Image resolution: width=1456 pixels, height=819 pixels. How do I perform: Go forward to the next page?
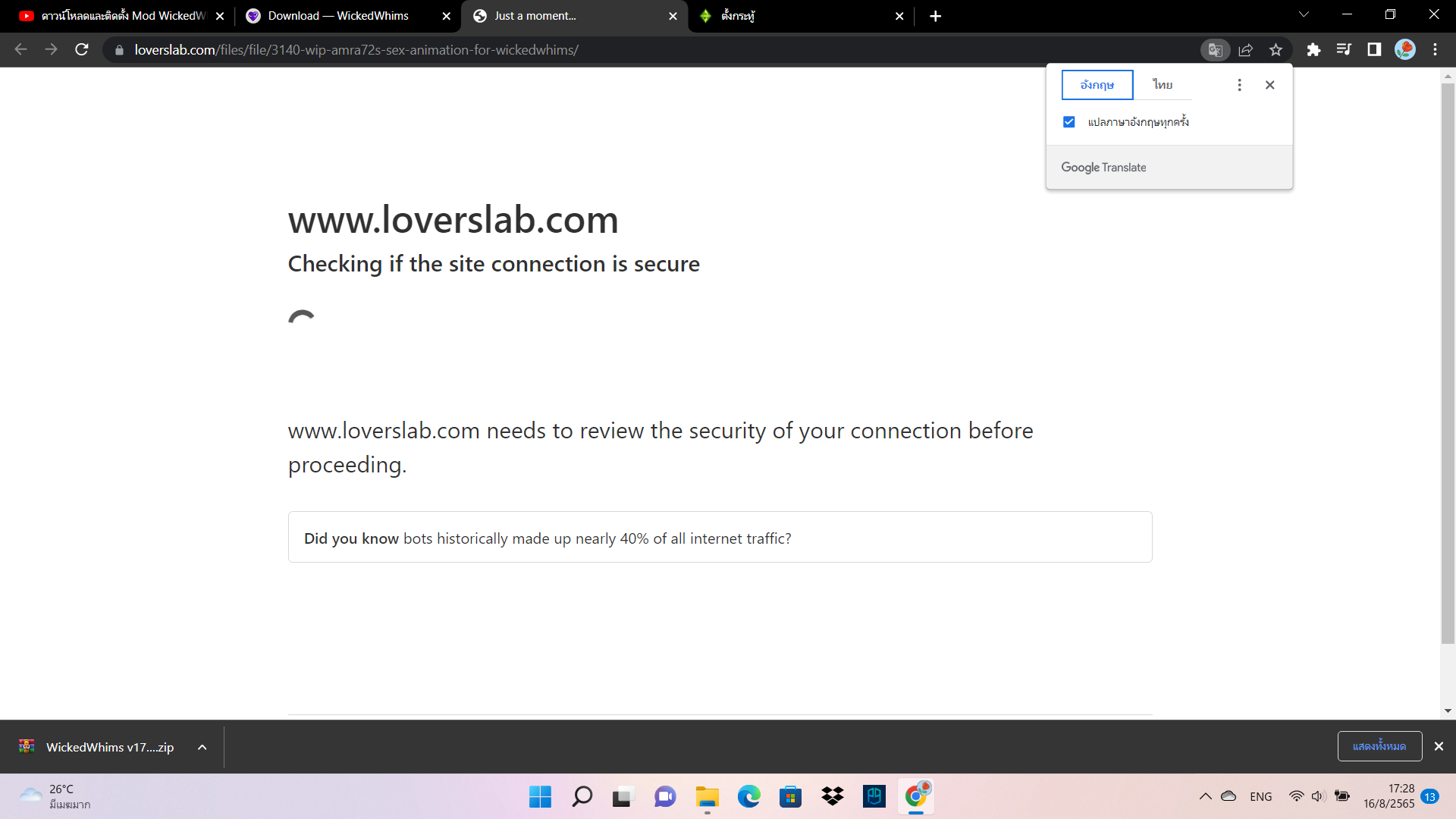[51, 49]
